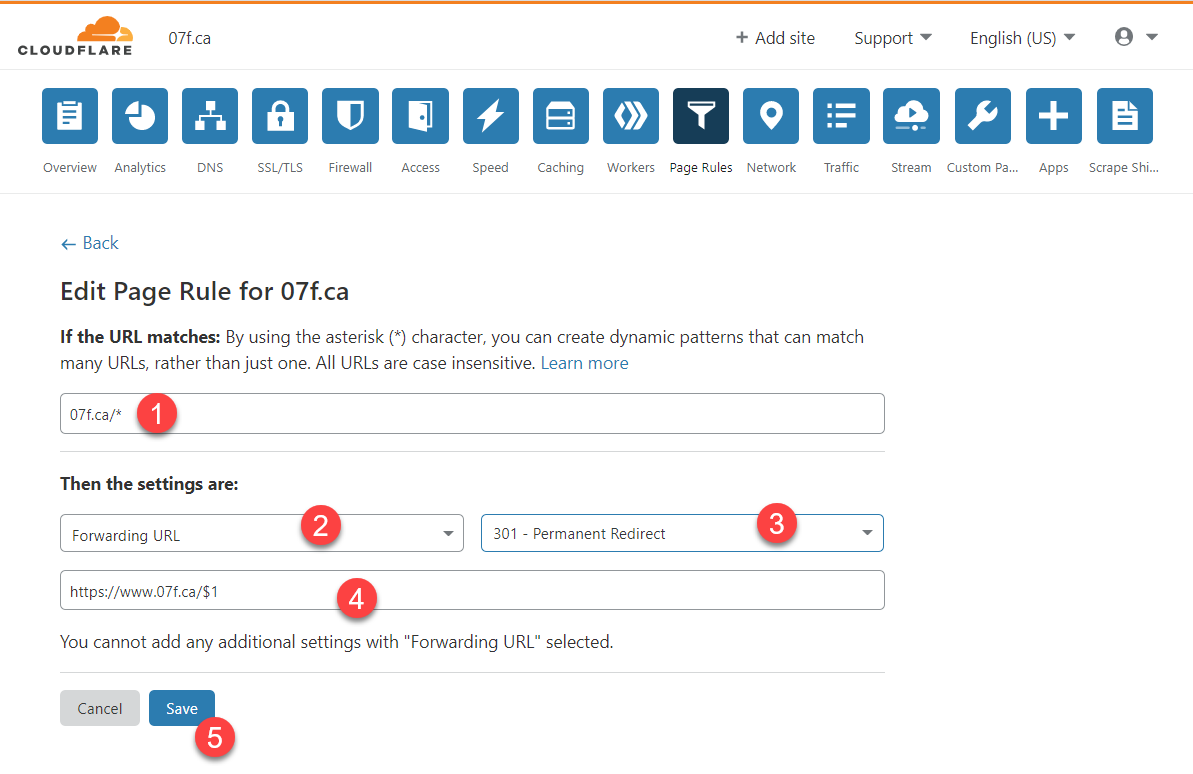Focus the destination URL field https://www.07f.ca/$1
The image size is (1193, 774).
[472, 590]
